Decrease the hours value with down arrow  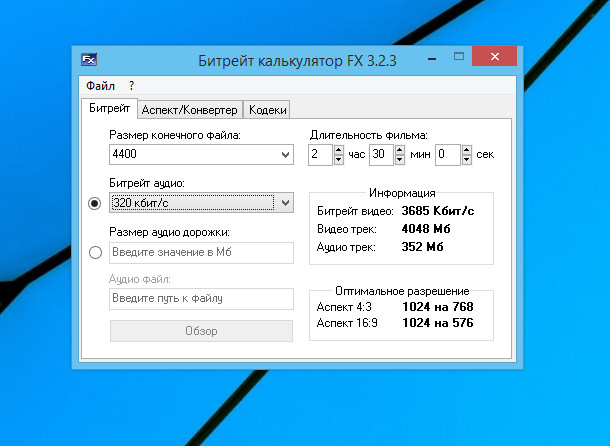339,160
